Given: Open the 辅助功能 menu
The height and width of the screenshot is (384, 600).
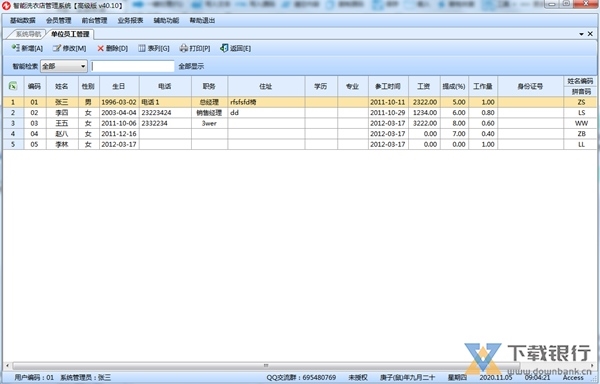Looking at the screenshot, I should tap(166, 20).
